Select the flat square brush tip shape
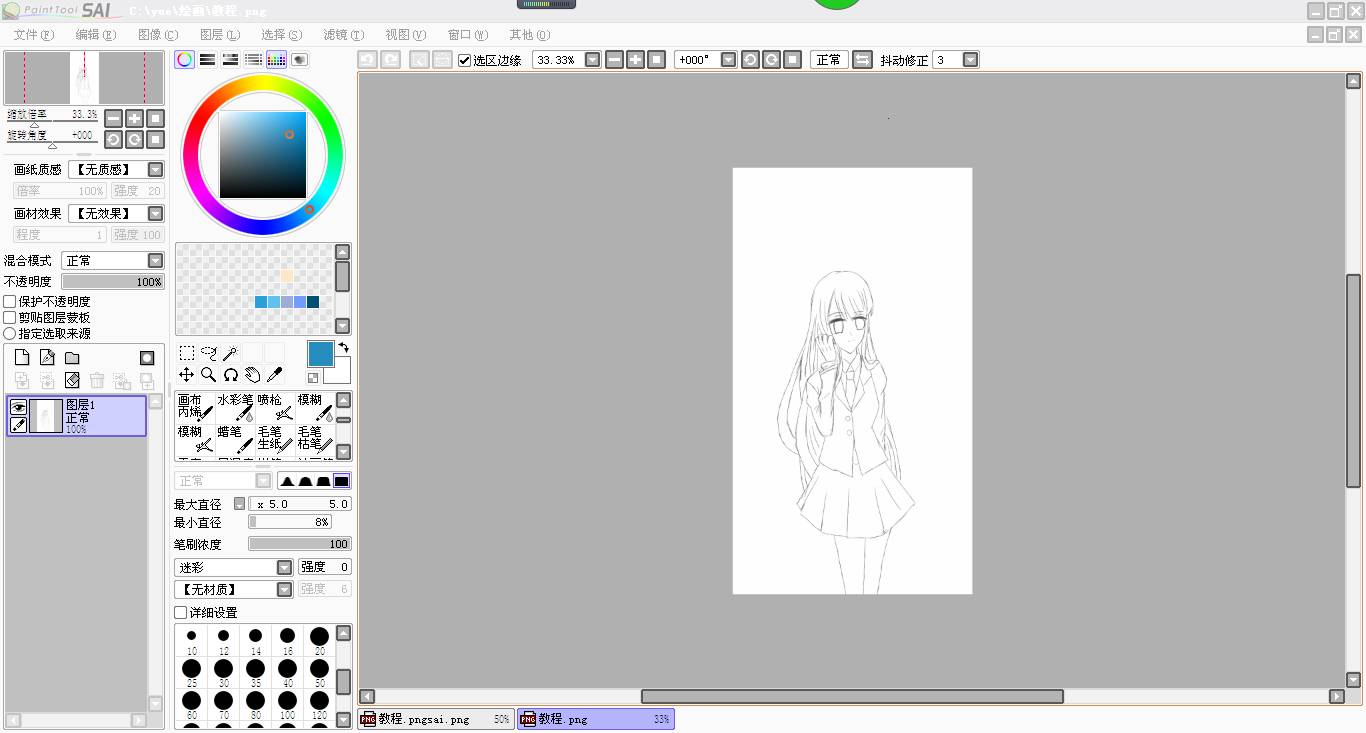Screen dimensions: 1366x733 pos(342,481)
